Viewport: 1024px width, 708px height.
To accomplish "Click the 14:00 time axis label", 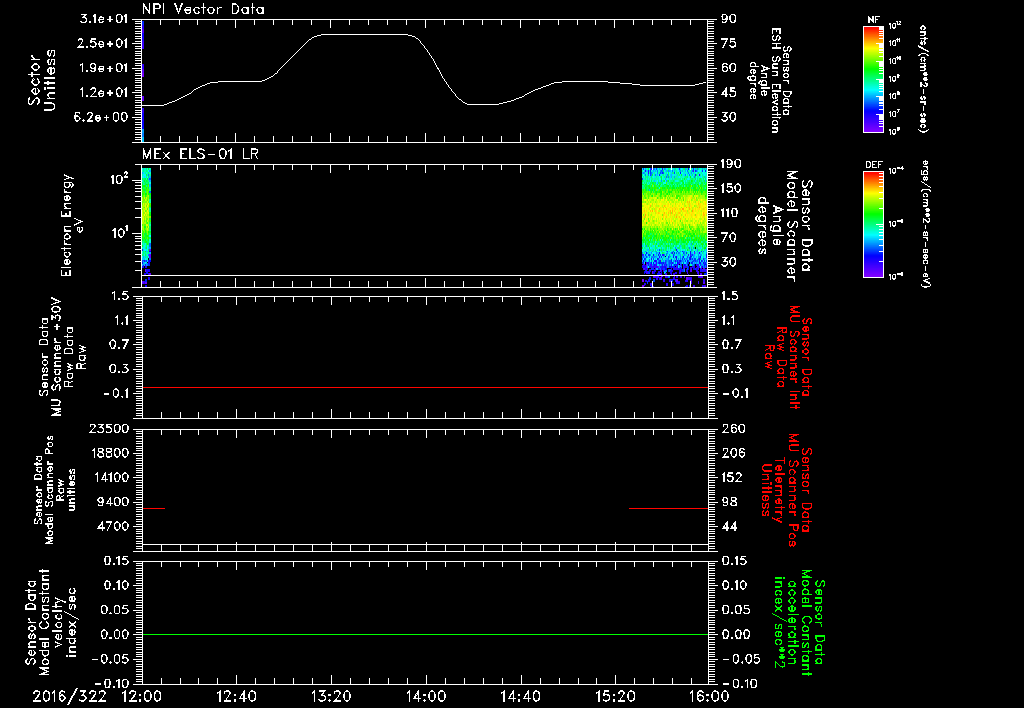I will (426, 696).
